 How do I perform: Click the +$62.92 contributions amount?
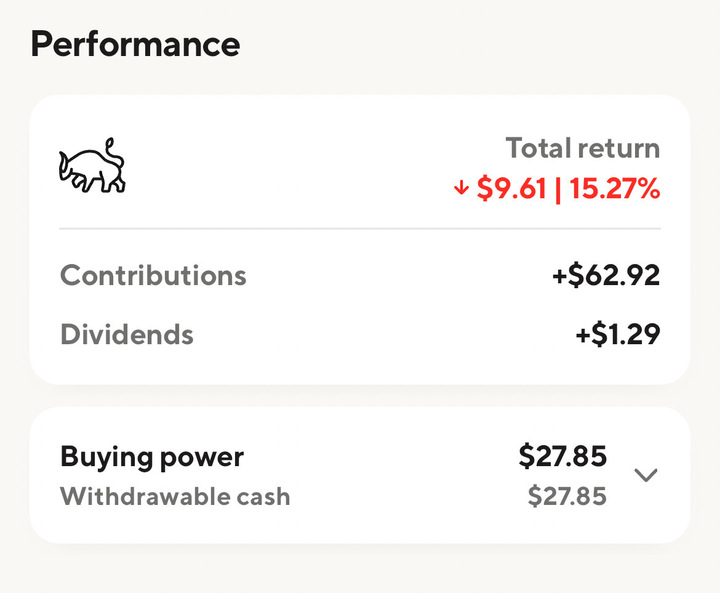click(x=606, y=275)
